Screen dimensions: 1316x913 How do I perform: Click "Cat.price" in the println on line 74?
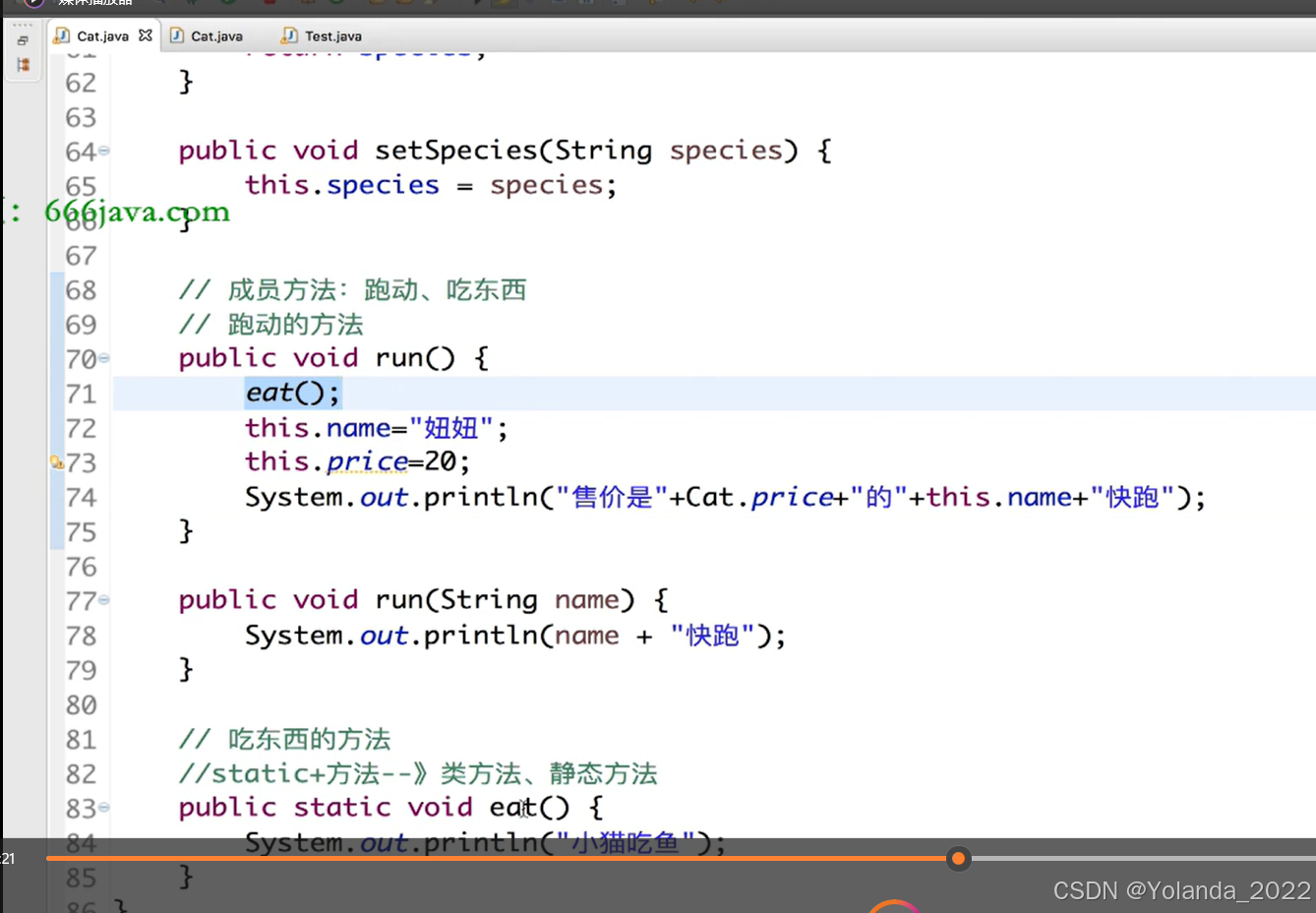[x=759, y=497]
